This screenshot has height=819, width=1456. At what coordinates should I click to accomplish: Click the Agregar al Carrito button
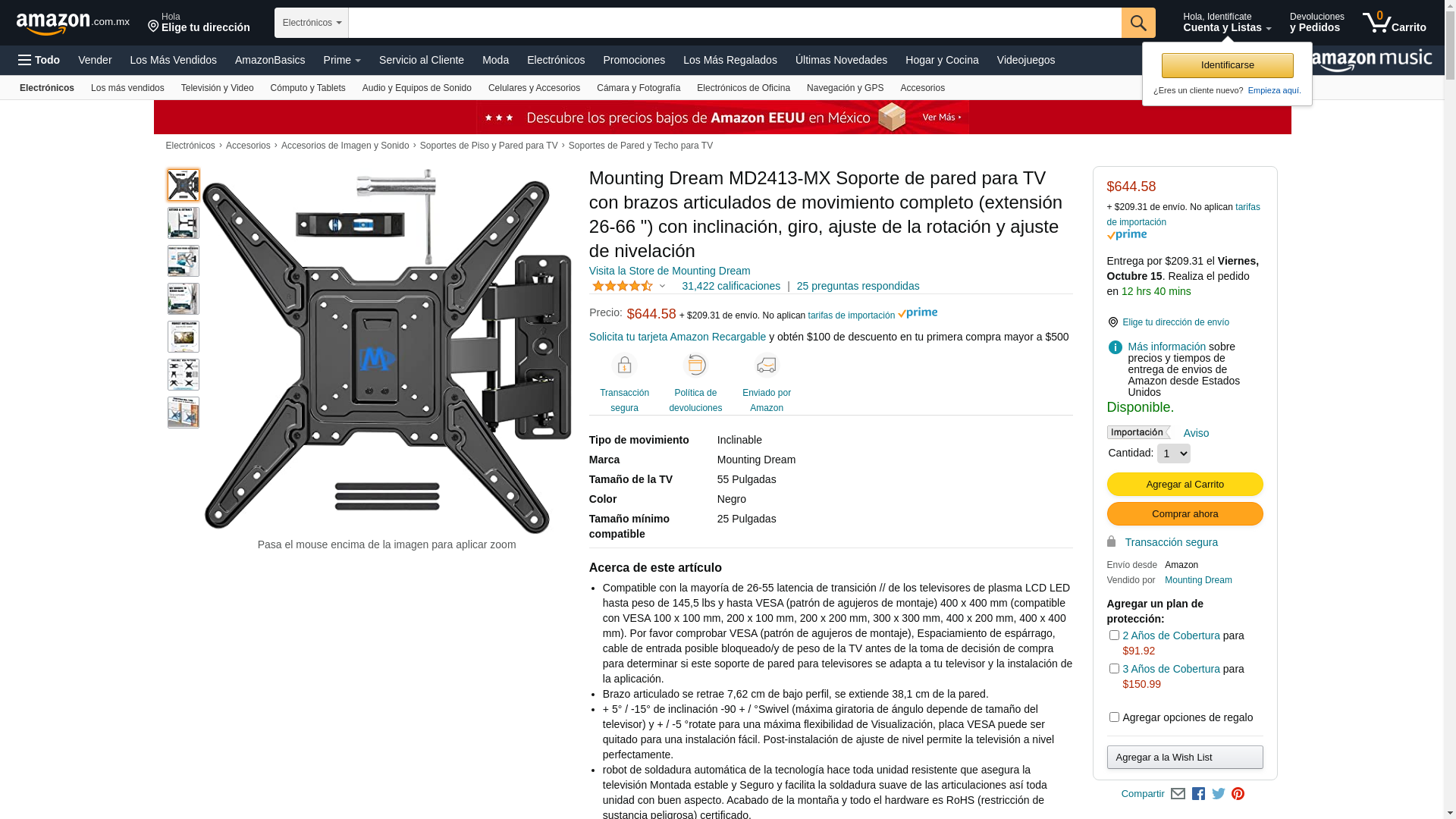point(1185,485)
